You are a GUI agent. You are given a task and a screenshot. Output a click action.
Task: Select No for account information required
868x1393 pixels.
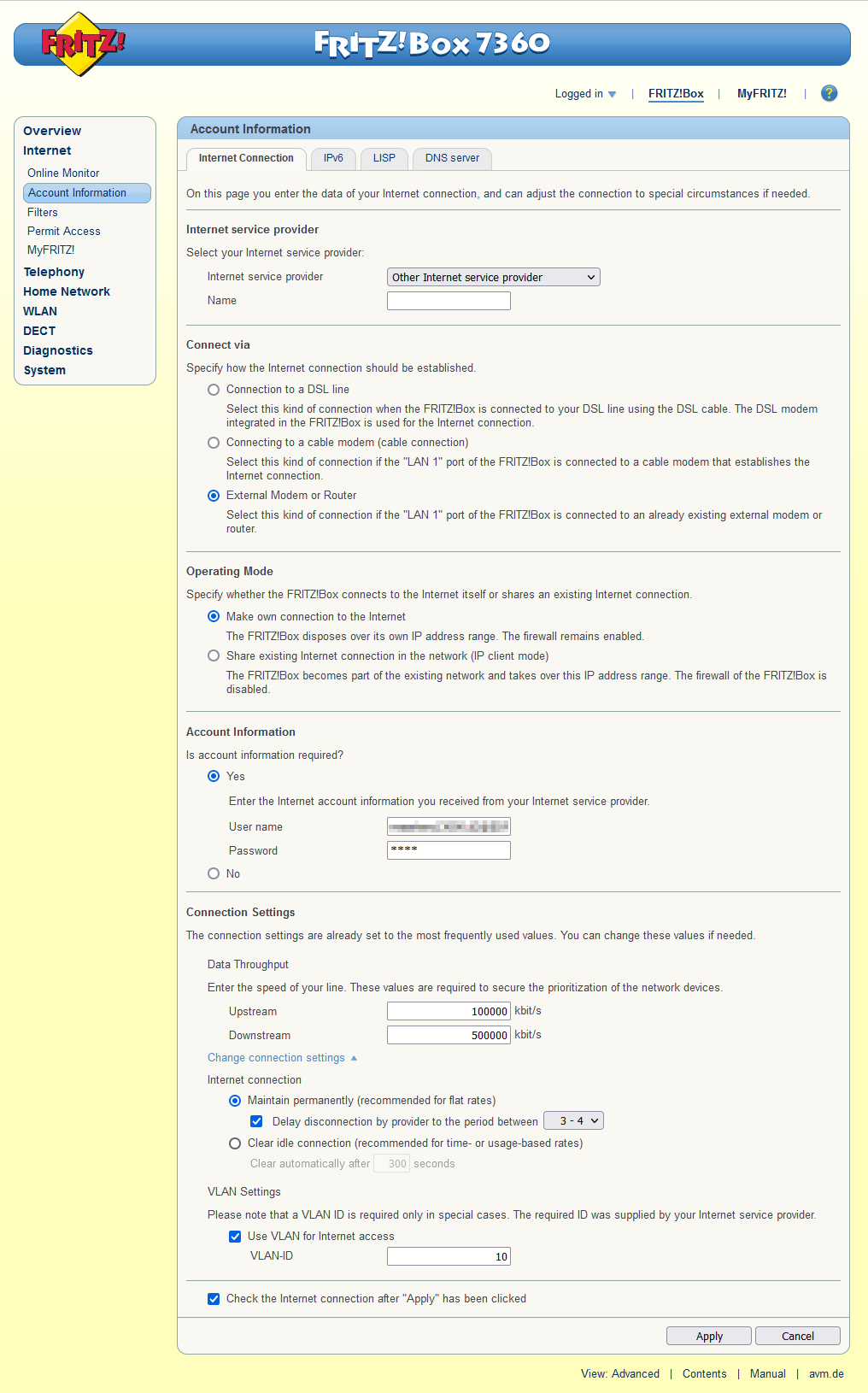214,873
